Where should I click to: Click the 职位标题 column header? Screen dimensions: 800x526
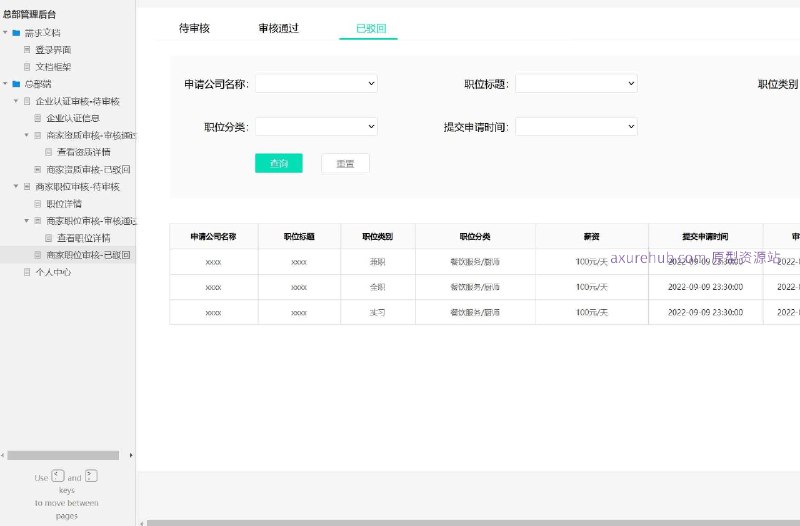(x=299, y=236)
